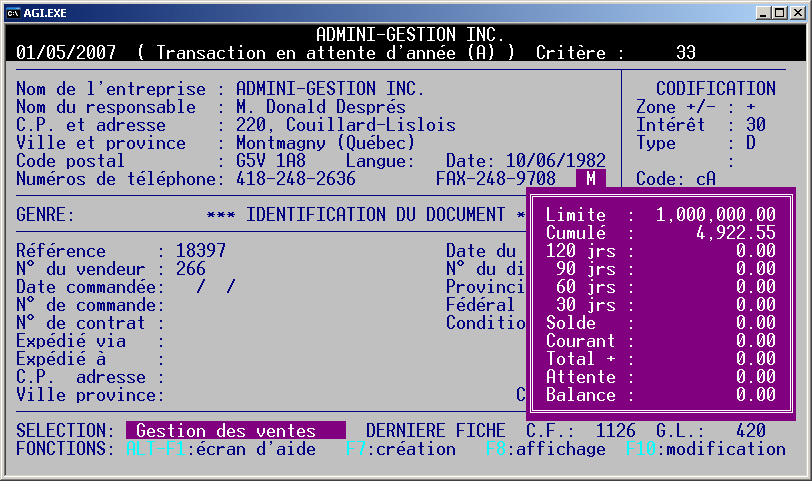Select the highlighted Gestion des ventes field
The height and width of the screenshot is (481, 812).
235,431
